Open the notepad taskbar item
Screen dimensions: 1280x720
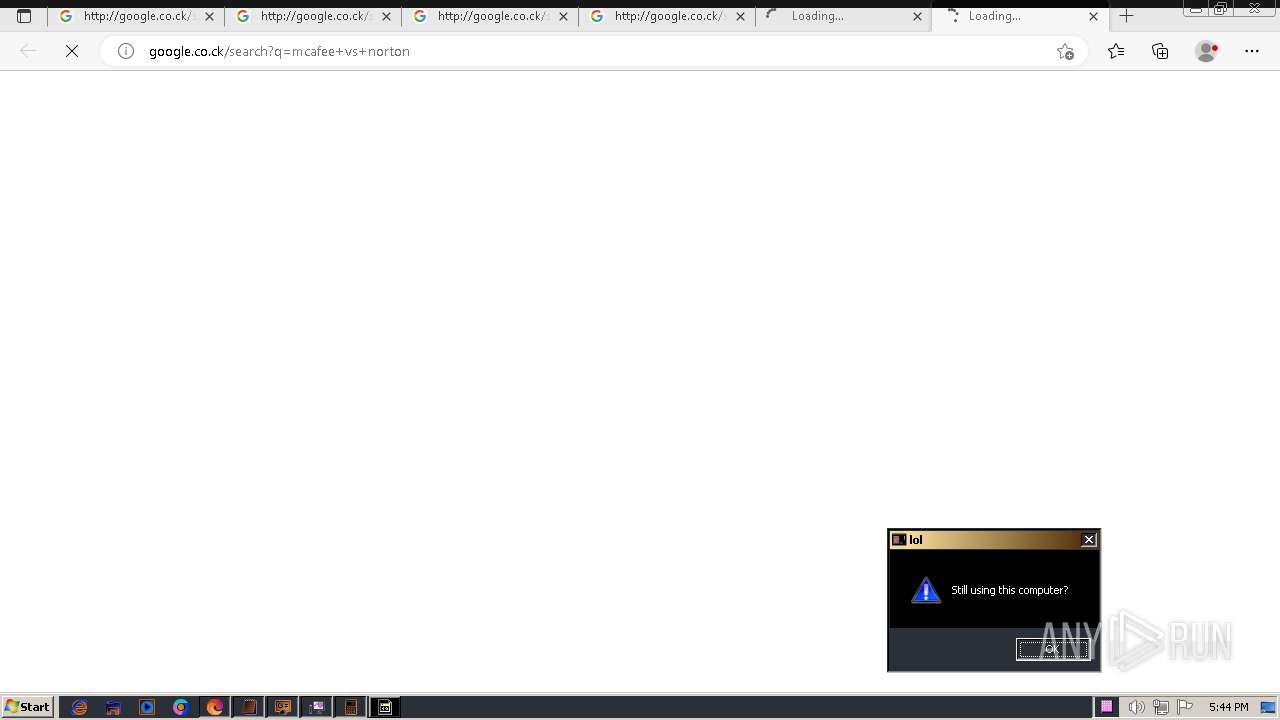pos(249,707)
